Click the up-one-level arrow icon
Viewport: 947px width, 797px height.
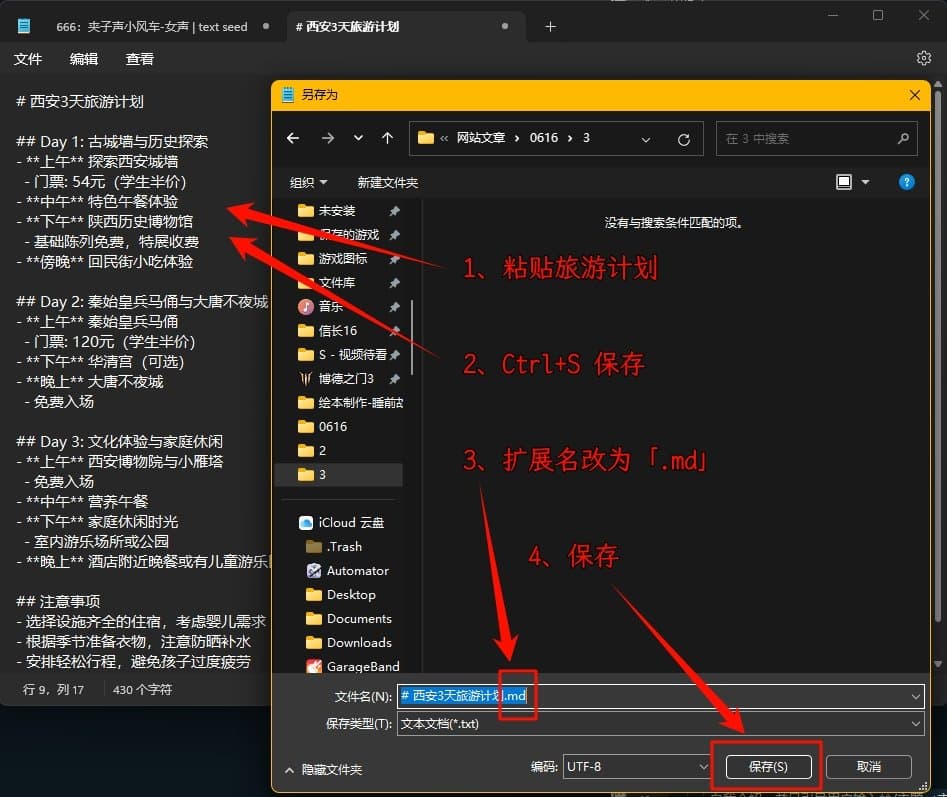pos(388,138)
